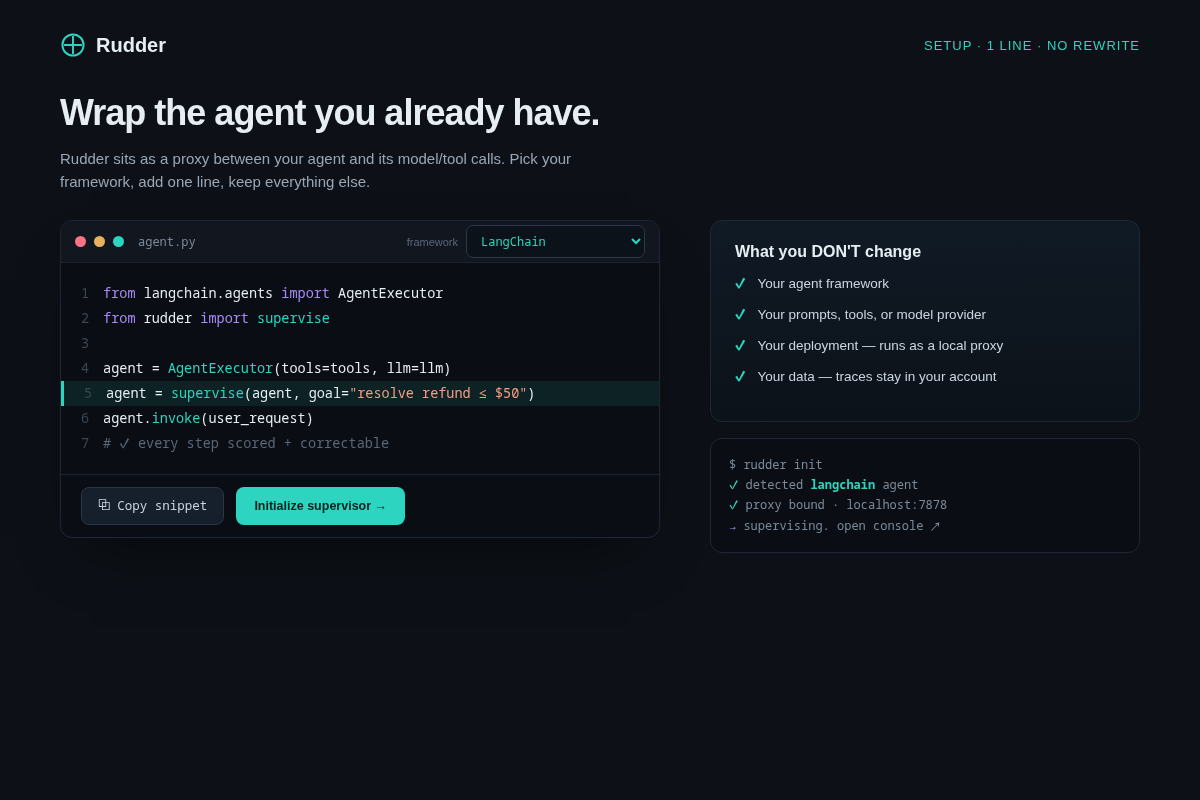Click checkmark beside 'Your data' item
Screen dimensions: 1200x800
740,377
